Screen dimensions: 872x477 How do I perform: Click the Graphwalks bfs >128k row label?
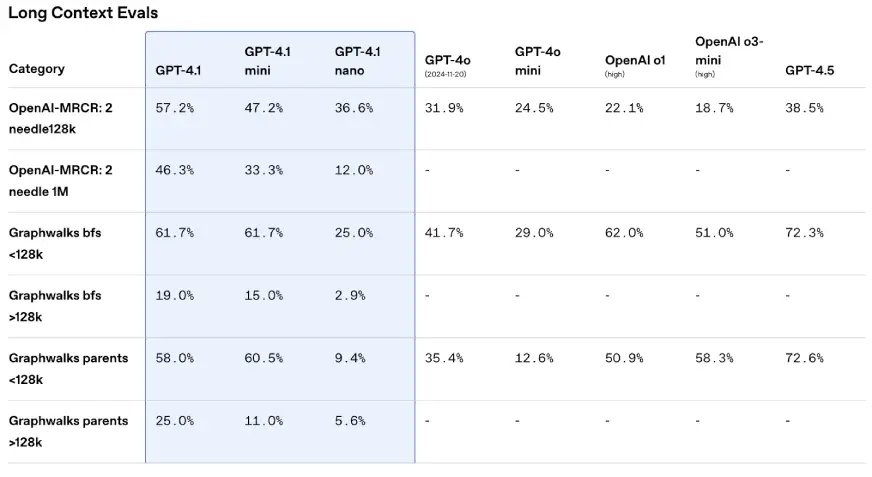(55, 306)
